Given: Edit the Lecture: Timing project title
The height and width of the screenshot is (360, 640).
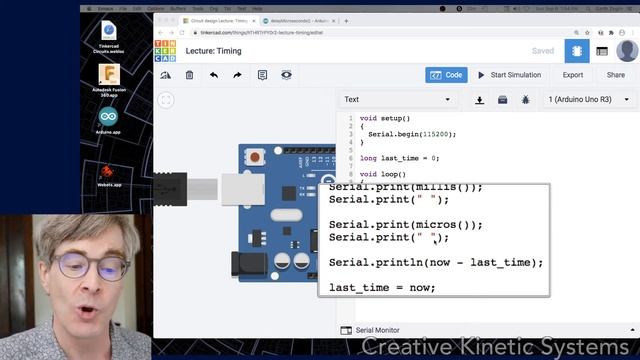Looking at the screenshot, I should [213, 51].
